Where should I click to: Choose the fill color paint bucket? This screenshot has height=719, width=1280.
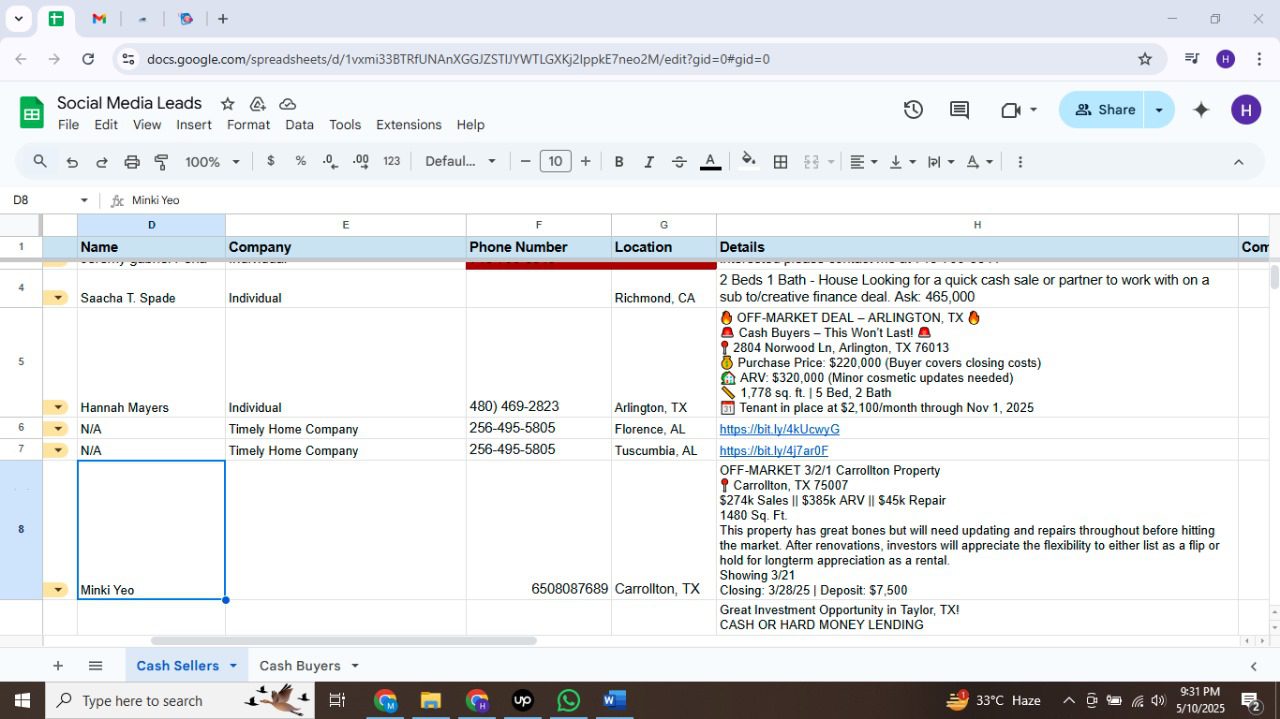[748, 162]
